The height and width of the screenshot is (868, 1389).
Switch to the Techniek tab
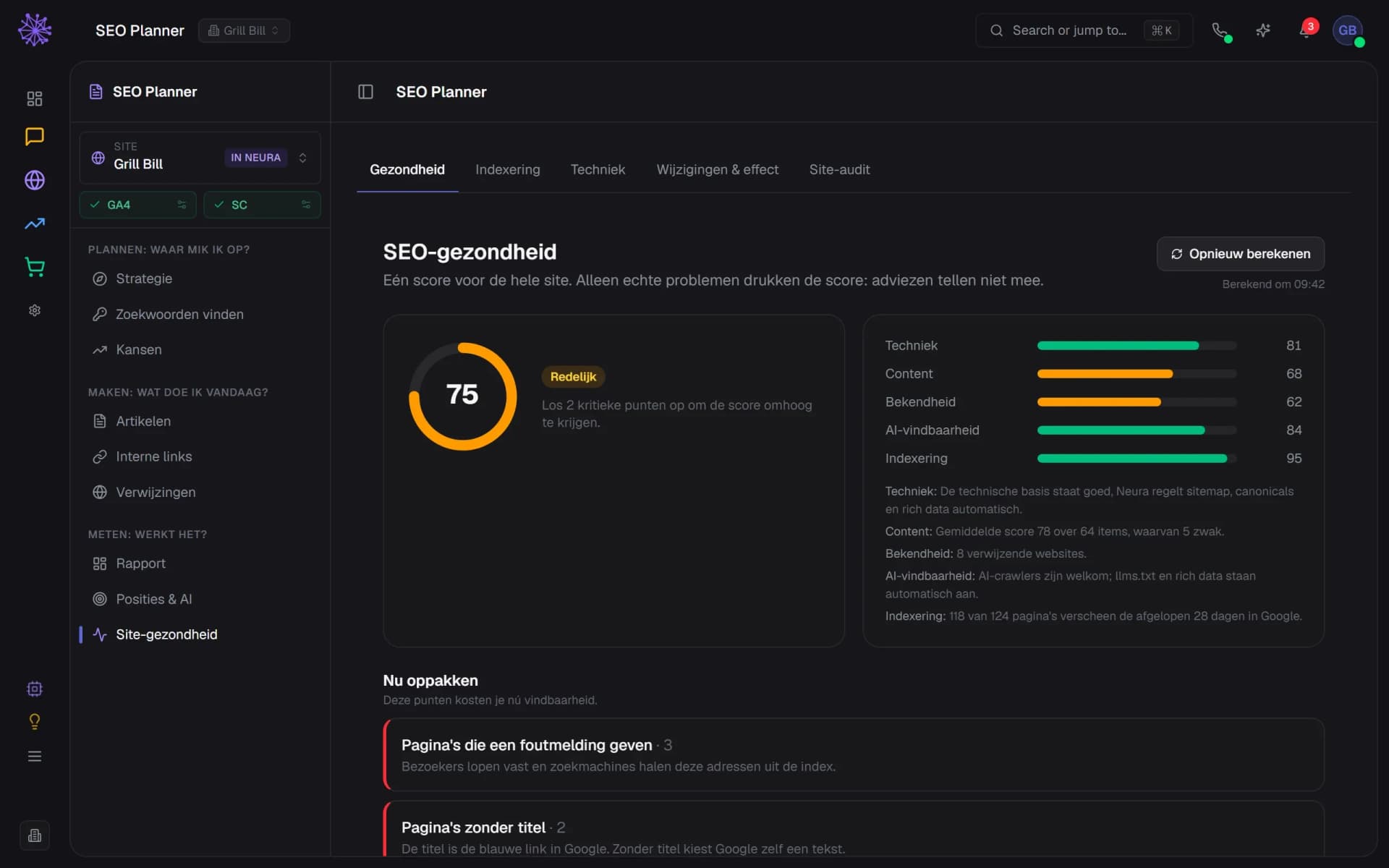click(598, 169)
